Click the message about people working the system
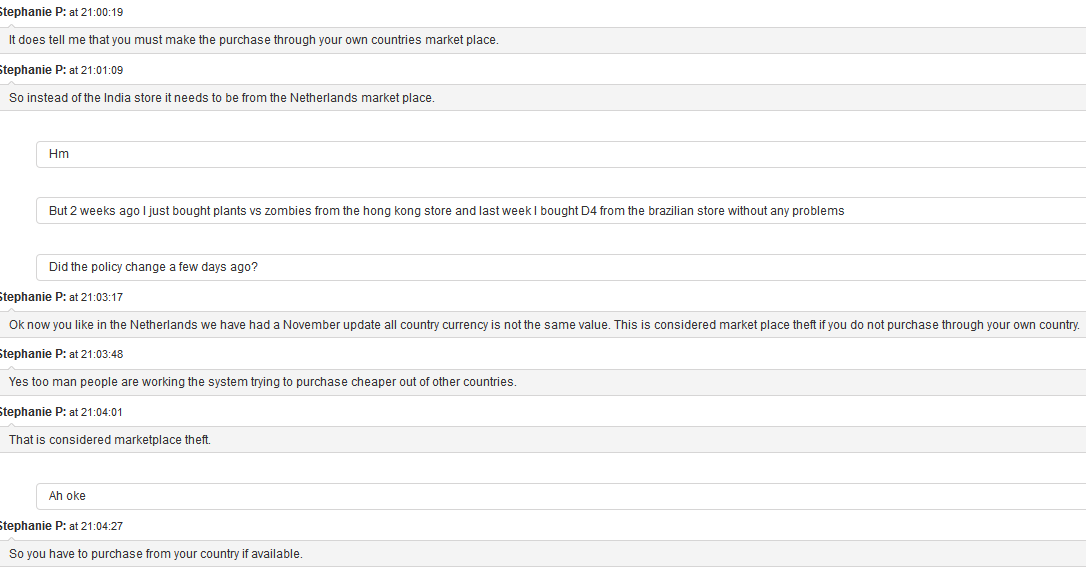 click(262, 382)
